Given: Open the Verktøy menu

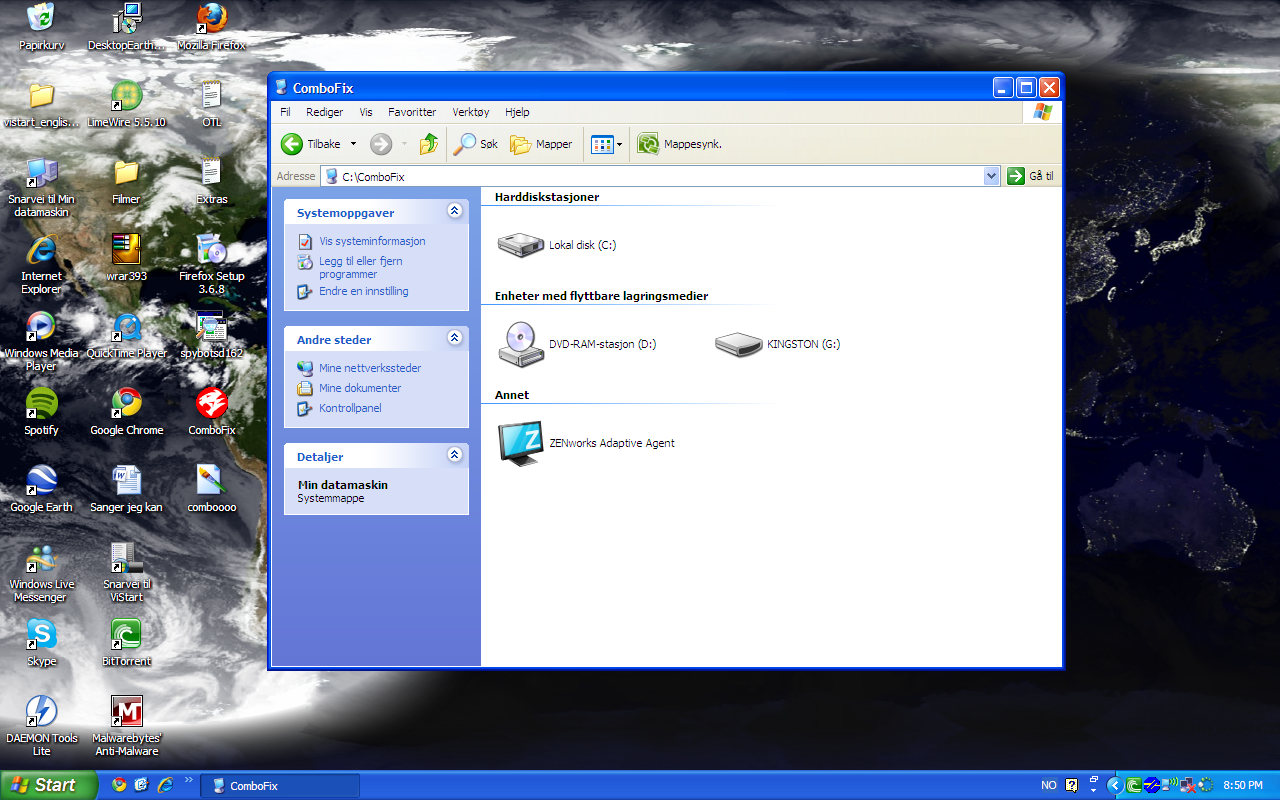Looking at the screenshot, I should click(x=470, y=112).
